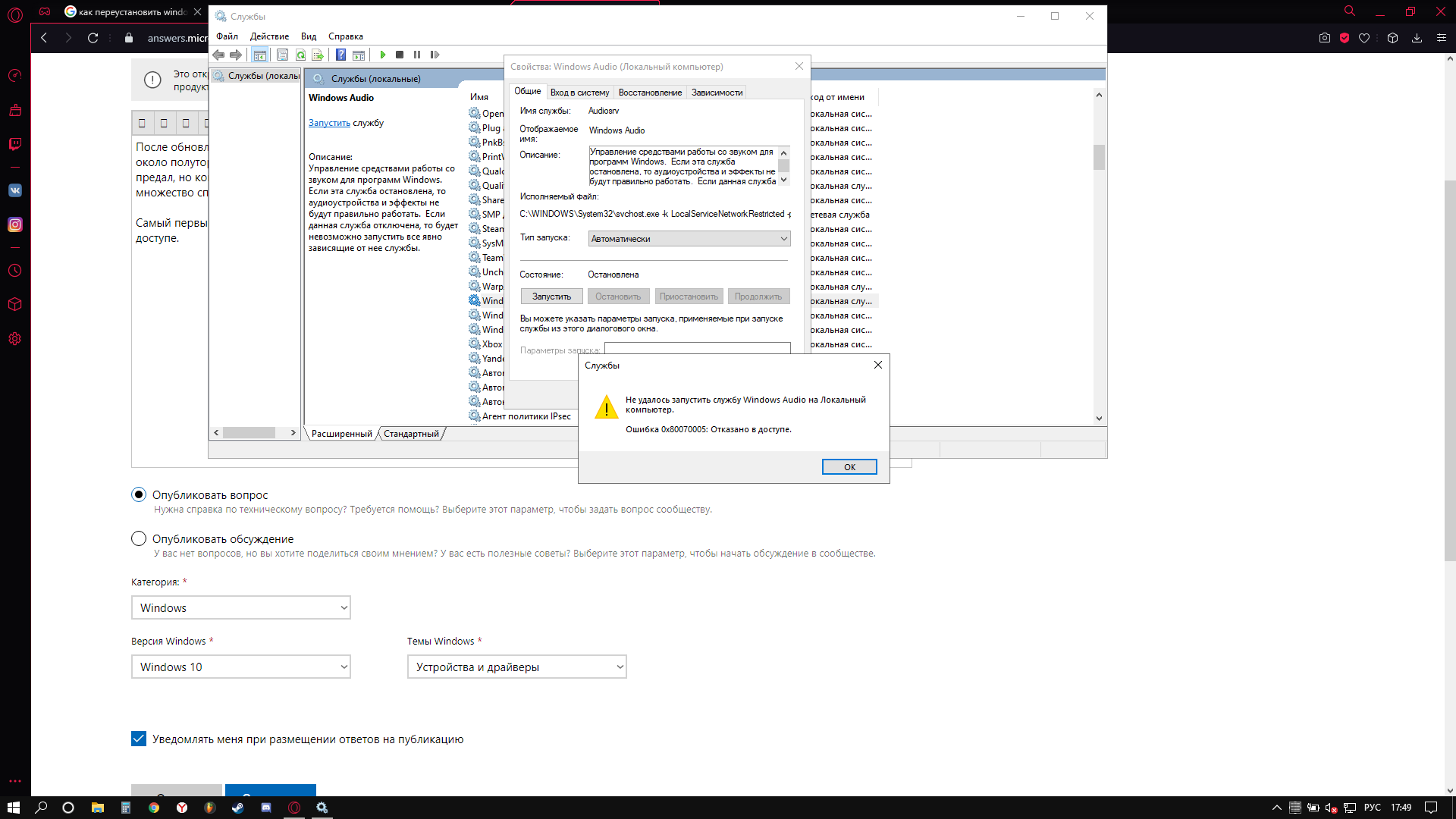Open the "Версия Windows" dropdown

[x=241, y=667]
